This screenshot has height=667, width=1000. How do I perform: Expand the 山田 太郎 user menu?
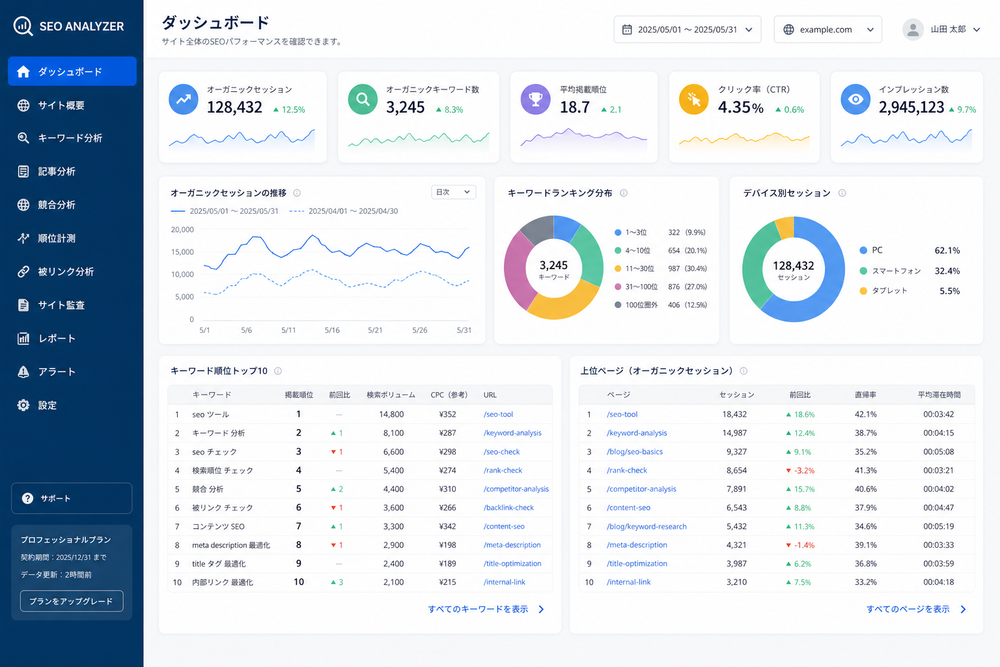coord(941,29)
